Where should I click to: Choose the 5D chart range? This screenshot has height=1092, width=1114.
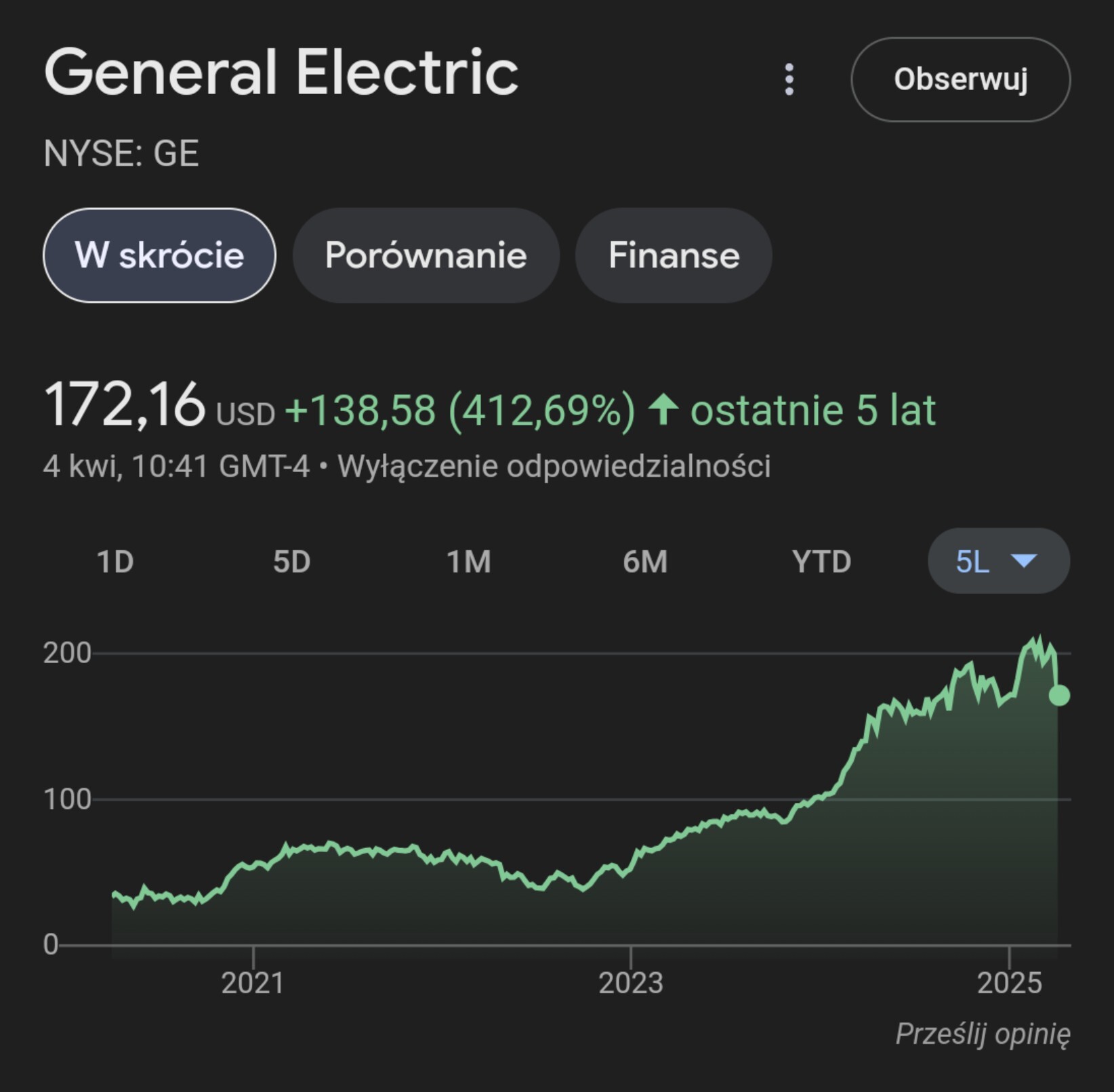point(291,562)
